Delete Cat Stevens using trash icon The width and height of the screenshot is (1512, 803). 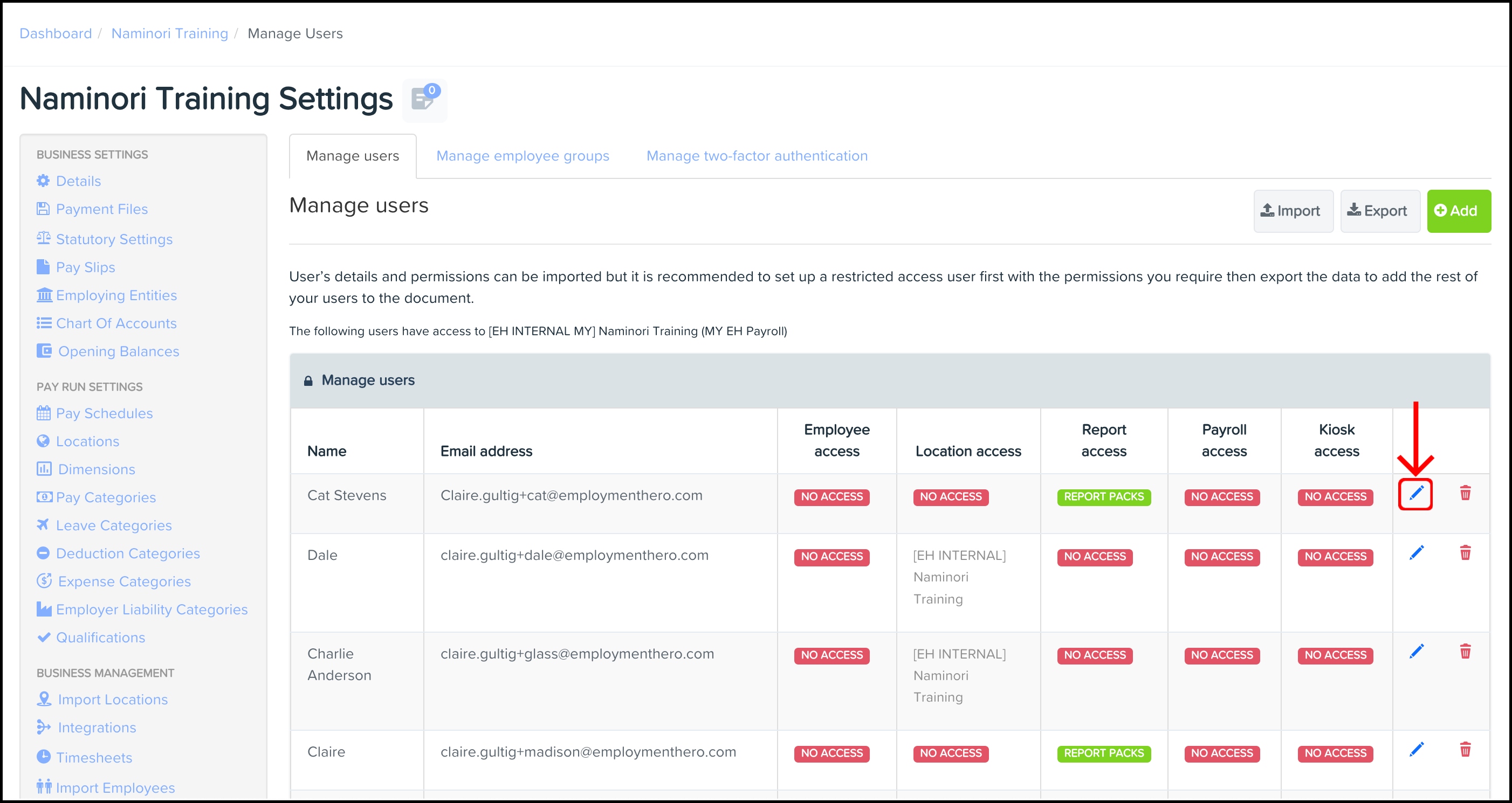point(1465,493)
